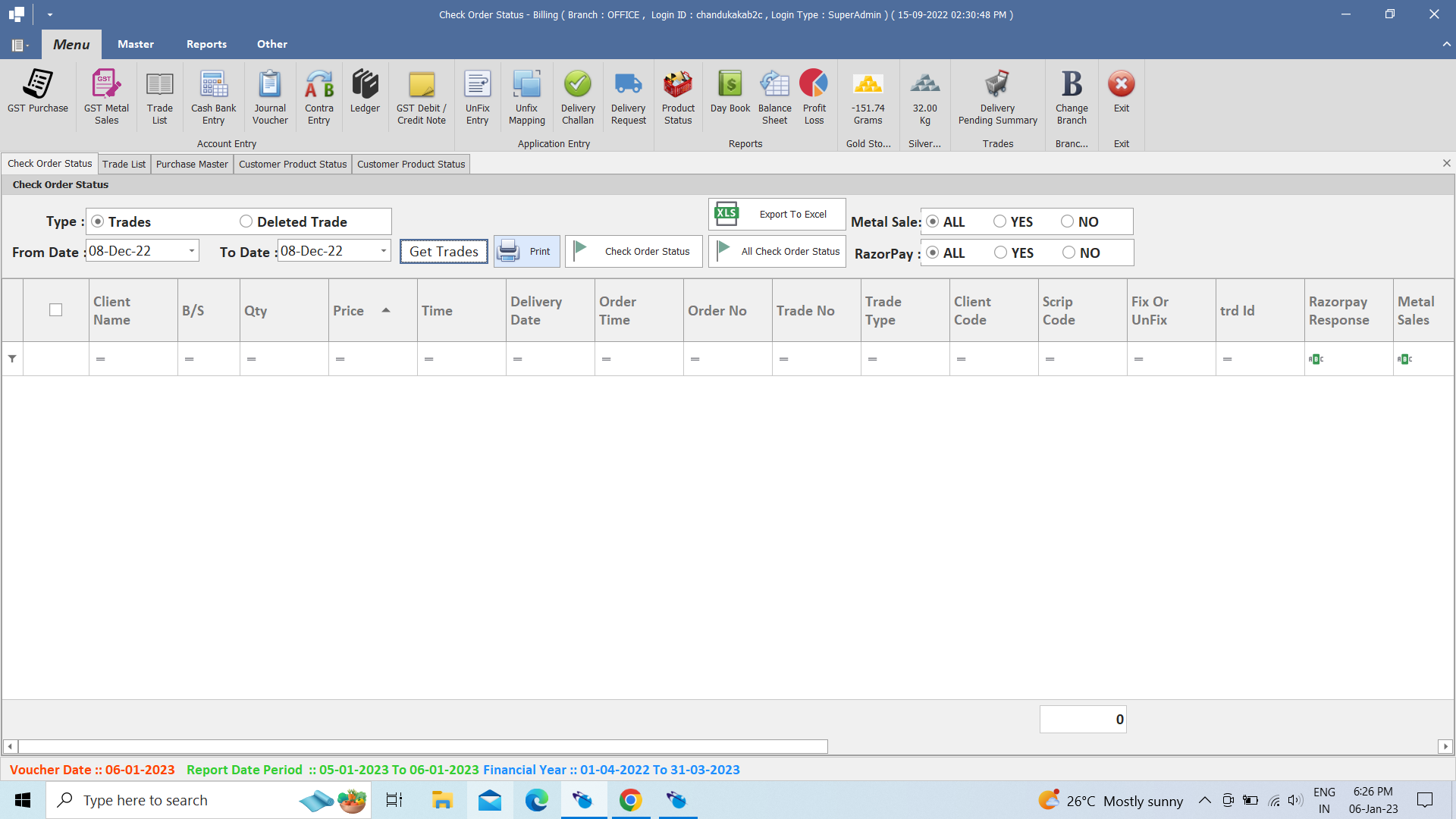The height and width of the screenshot is (819, 1456).
Task: Select the Trades type radio button
Action: pyautogui.click(x=98, y=221)
